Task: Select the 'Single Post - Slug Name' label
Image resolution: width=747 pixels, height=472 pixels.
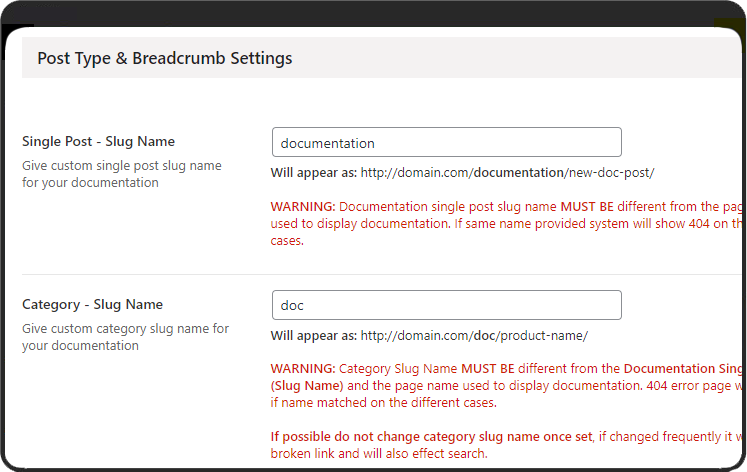Action: 98,142
